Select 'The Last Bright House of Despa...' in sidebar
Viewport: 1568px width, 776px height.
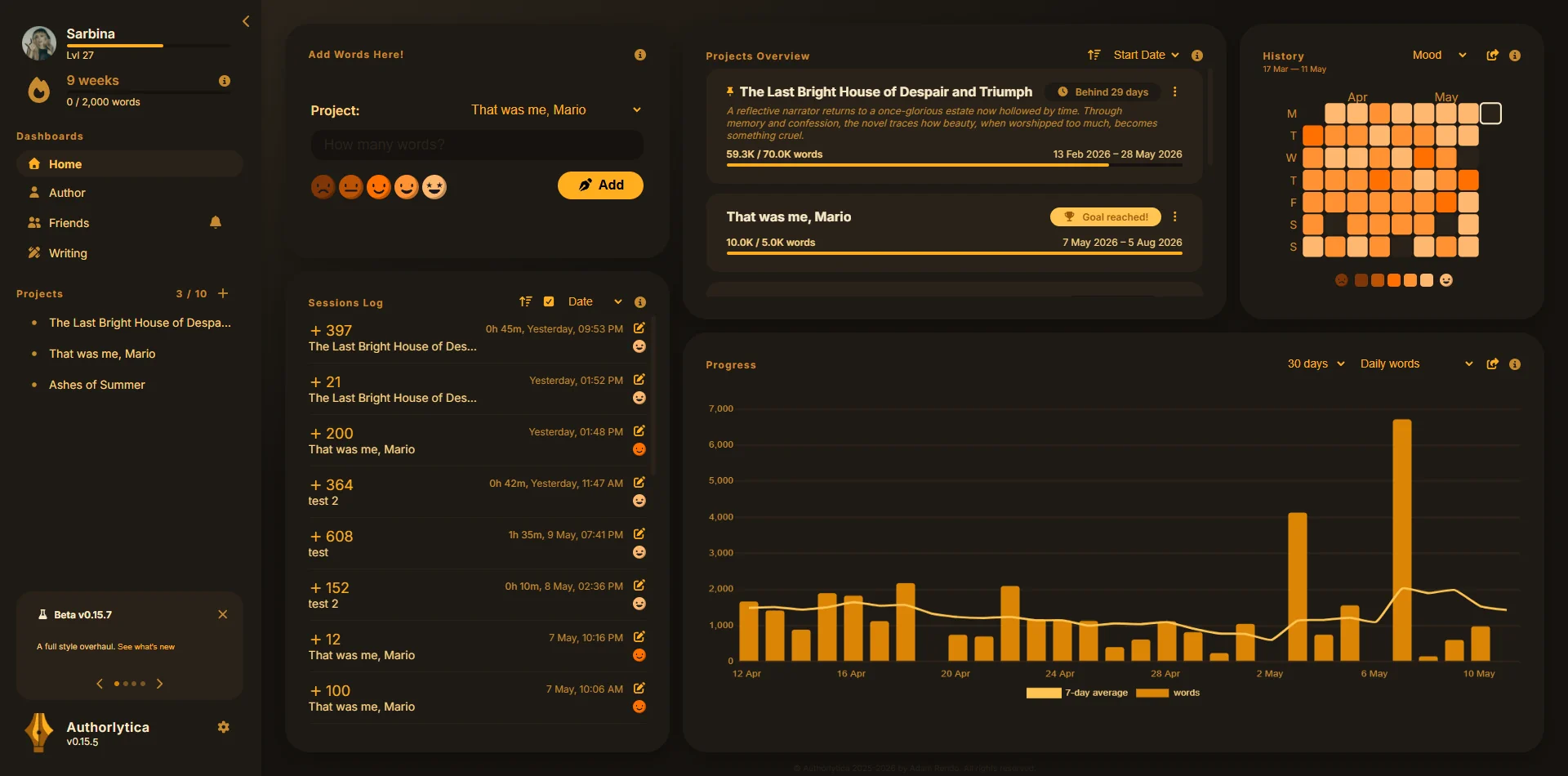click(x=140, y=323)
